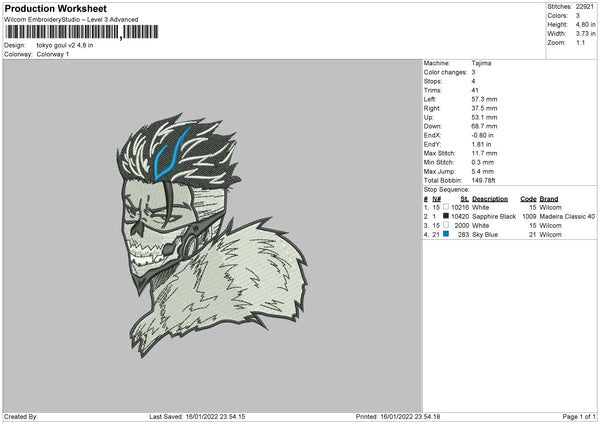Click the embroidery design preview image
This screenshot has height=424, width=600.
(212, 235)
